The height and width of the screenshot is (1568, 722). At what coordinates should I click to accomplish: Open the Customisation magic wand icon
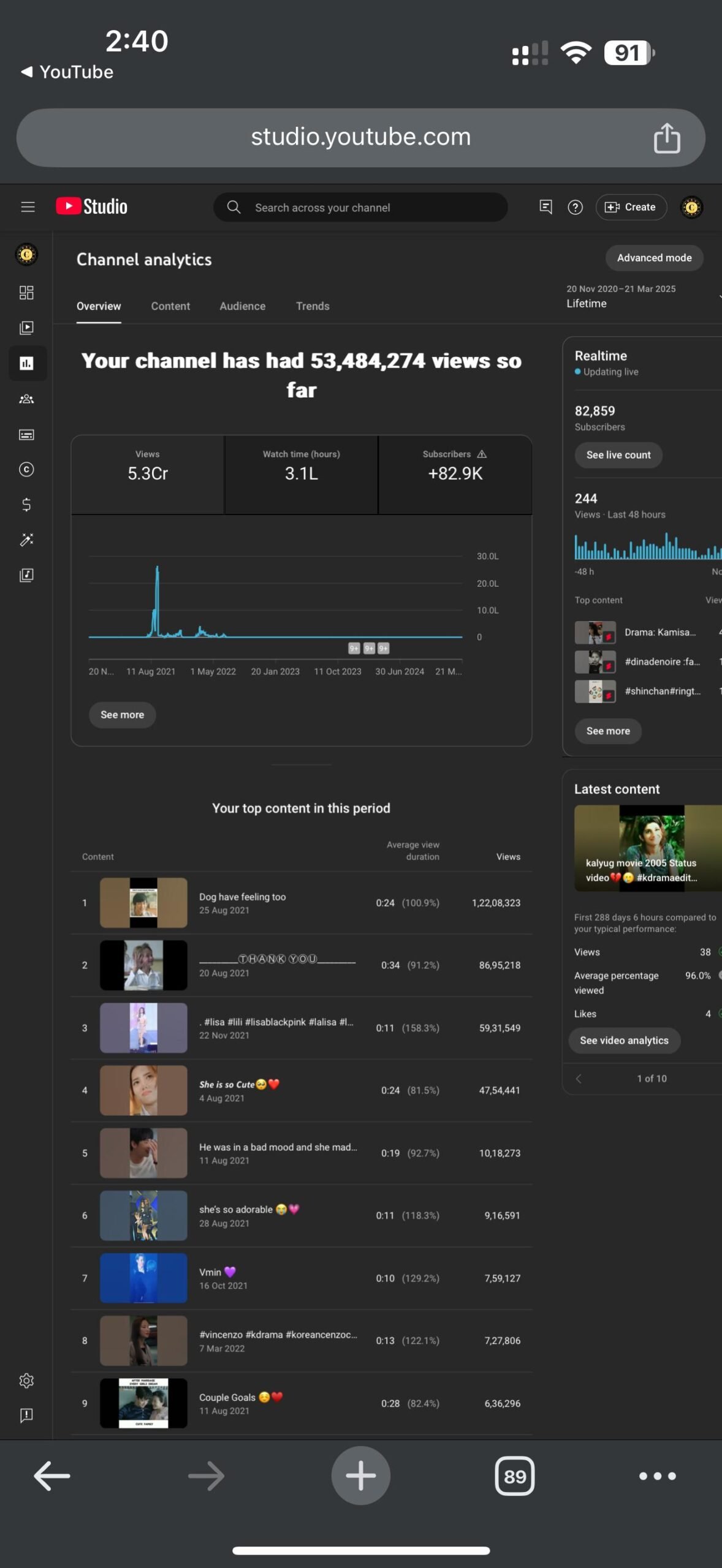(26, 540)
